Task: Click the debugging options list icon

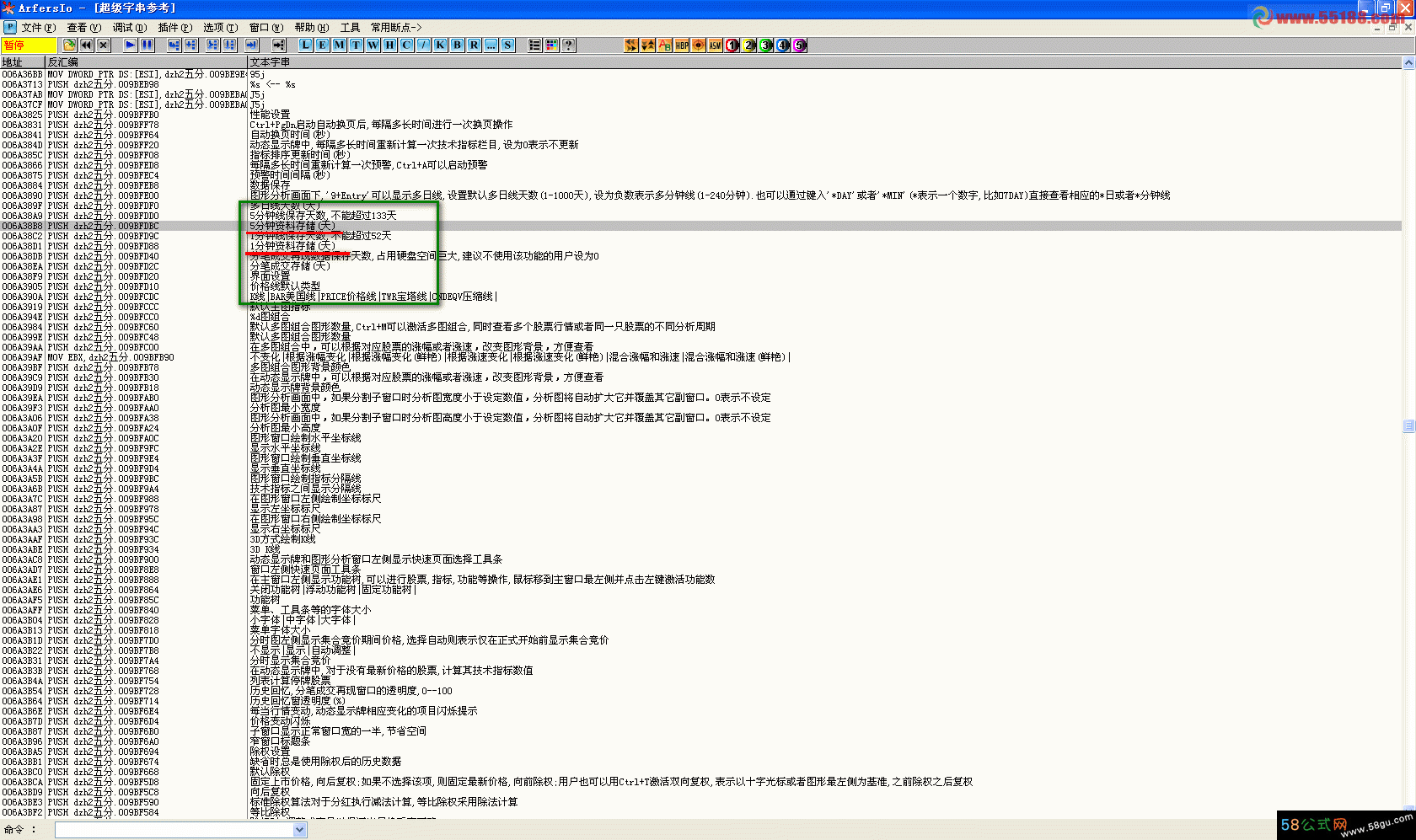Action: (534, 45)
